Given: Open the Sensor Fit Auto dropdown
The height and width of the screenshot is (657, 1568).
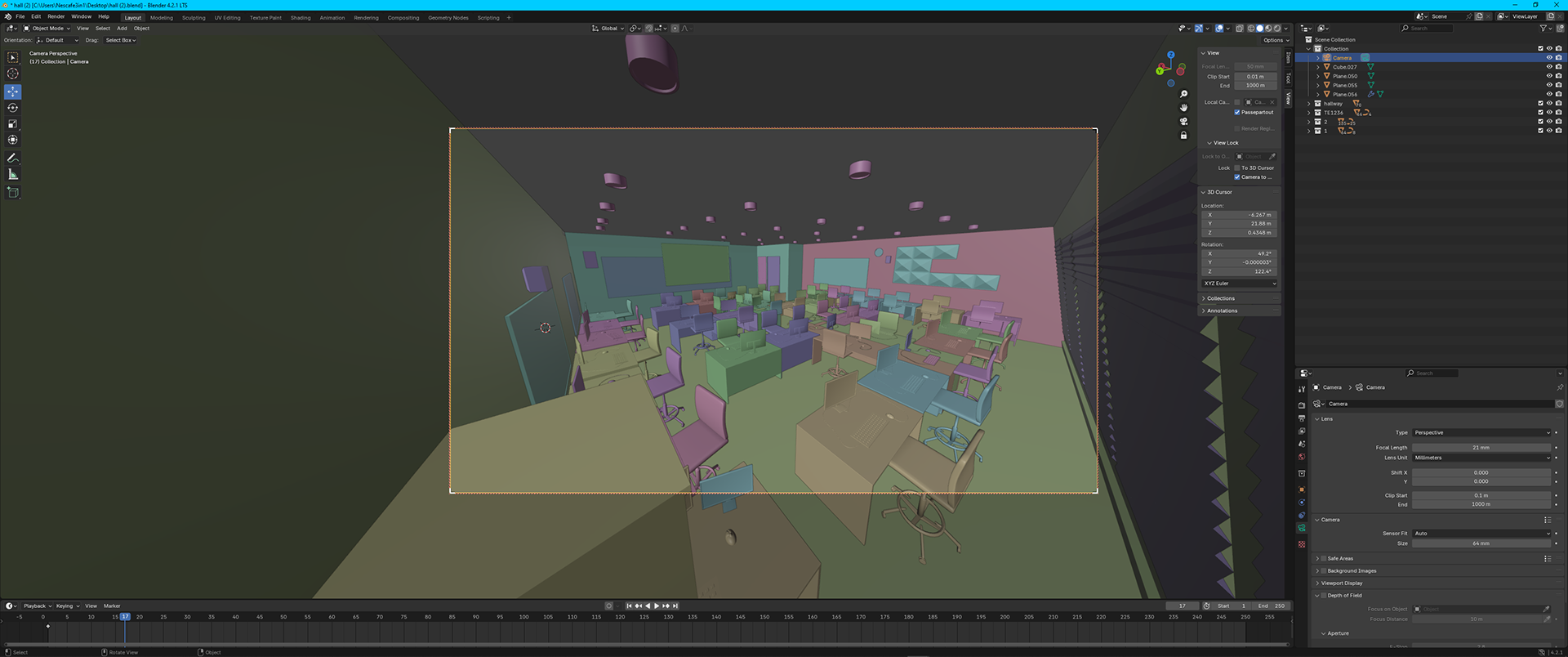Looking at the screenshot, I should click(1481, 534).
